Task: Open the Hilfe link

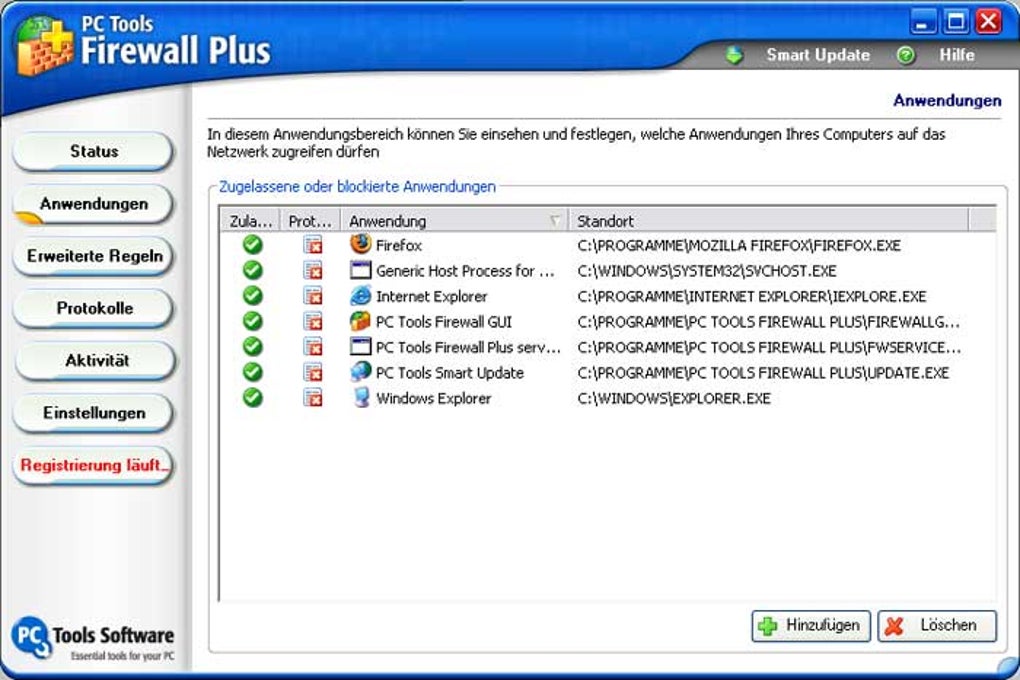Action: tap(956, 55)
